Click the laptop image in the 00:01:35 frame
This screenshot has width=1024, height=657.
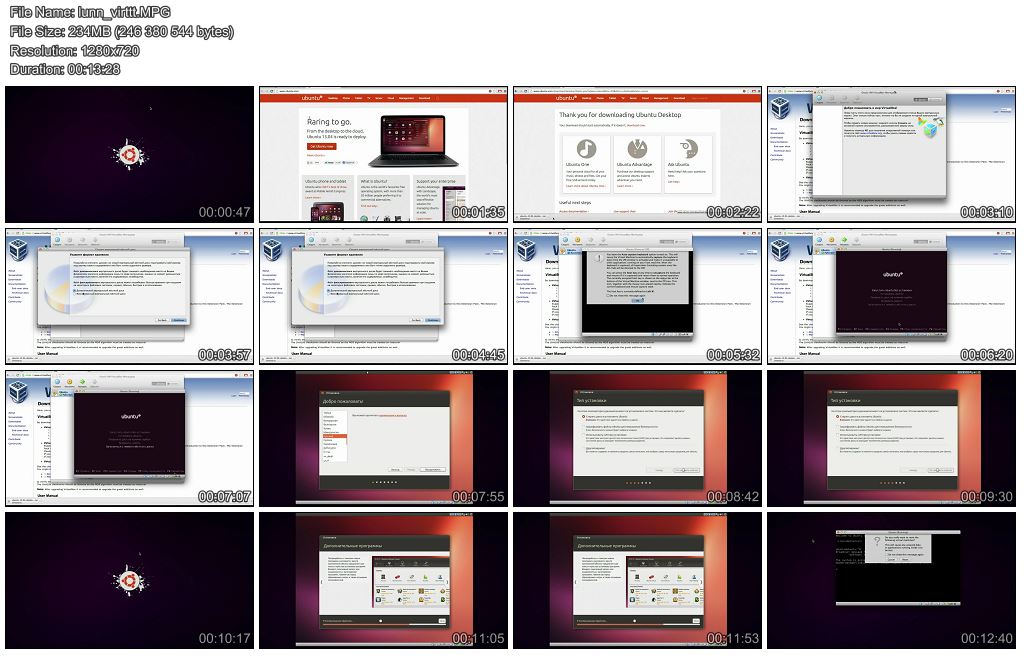405,142
